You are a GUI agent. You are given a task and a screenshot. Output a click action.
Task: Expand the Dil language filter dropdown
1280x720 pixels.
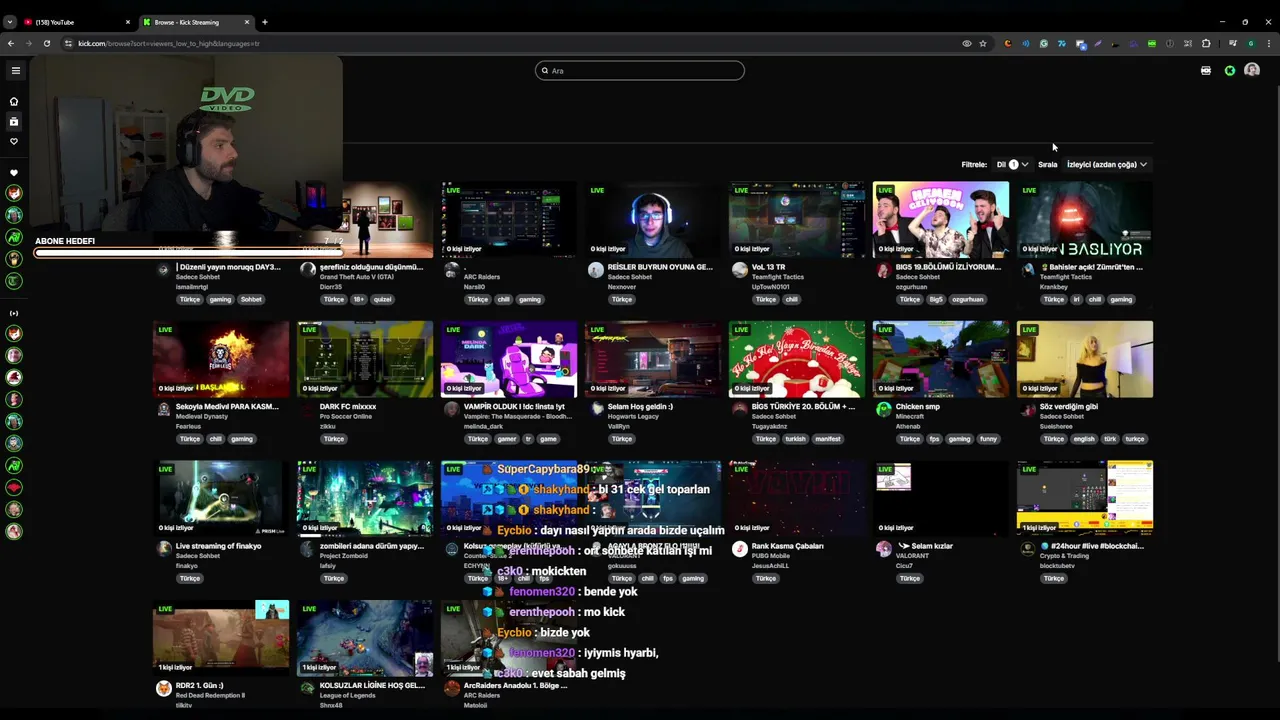coord(1011,164)
